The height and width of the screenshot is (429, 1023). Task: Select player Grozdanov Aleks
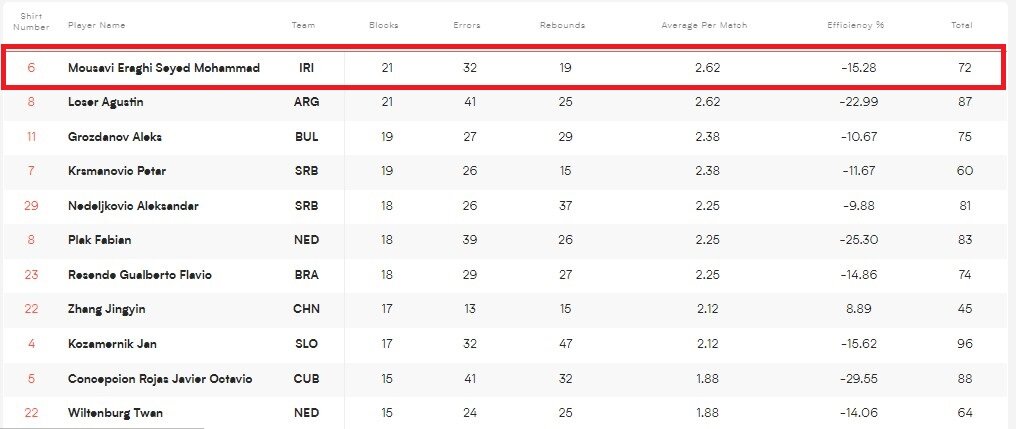(x=115, y=137)
